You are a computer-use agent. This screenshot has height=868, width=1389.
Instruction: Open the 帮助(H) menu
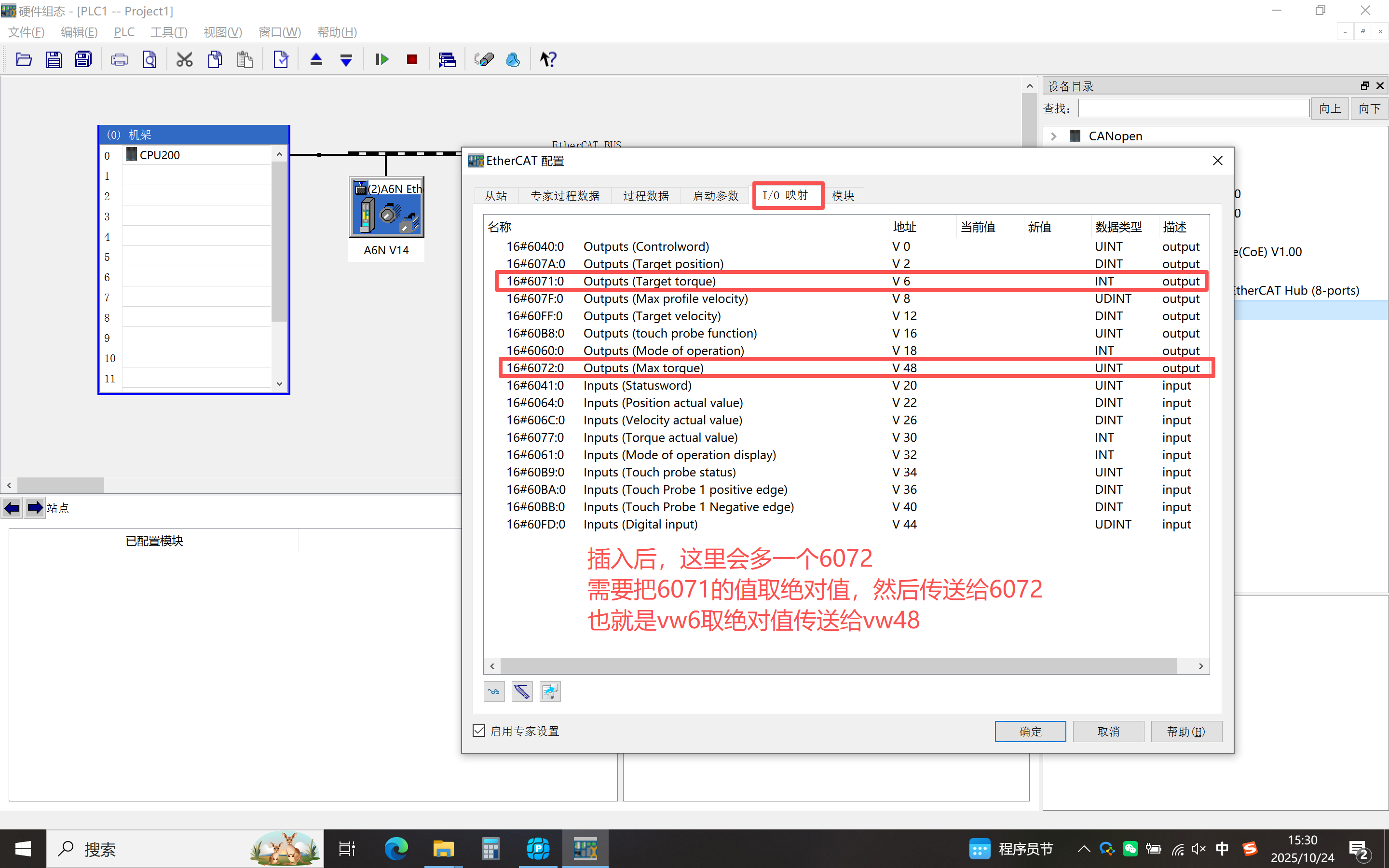pos(337,32)
